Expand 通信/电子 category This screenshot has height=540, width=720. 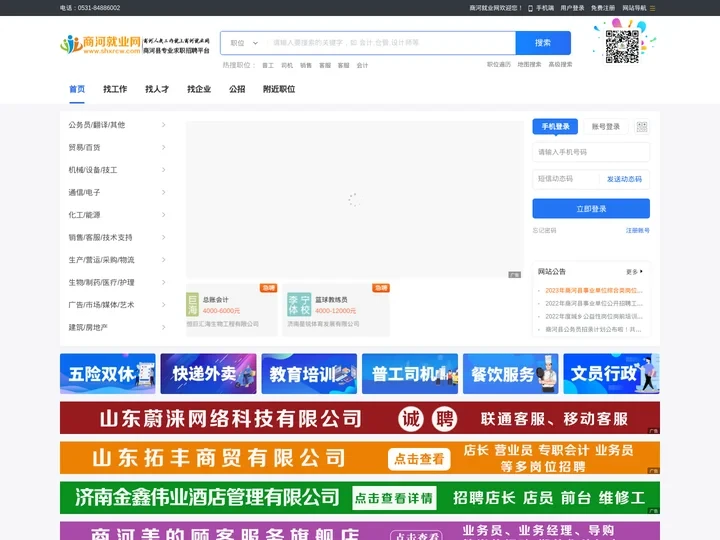(x=117, y=192)
